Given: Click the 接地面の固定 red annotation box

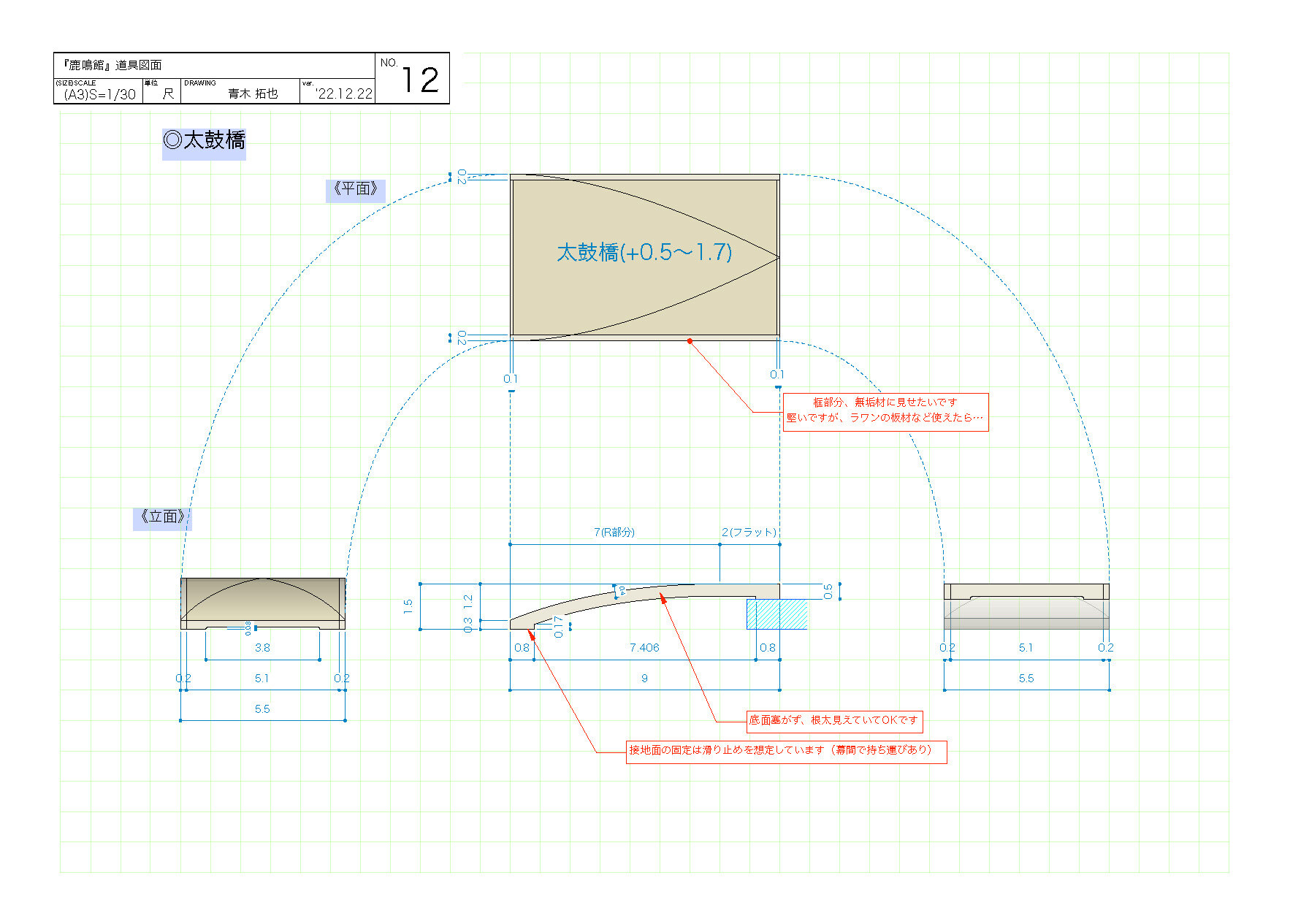Looking at the screenshot, I should pyautogui.click(x=785, y=750).
